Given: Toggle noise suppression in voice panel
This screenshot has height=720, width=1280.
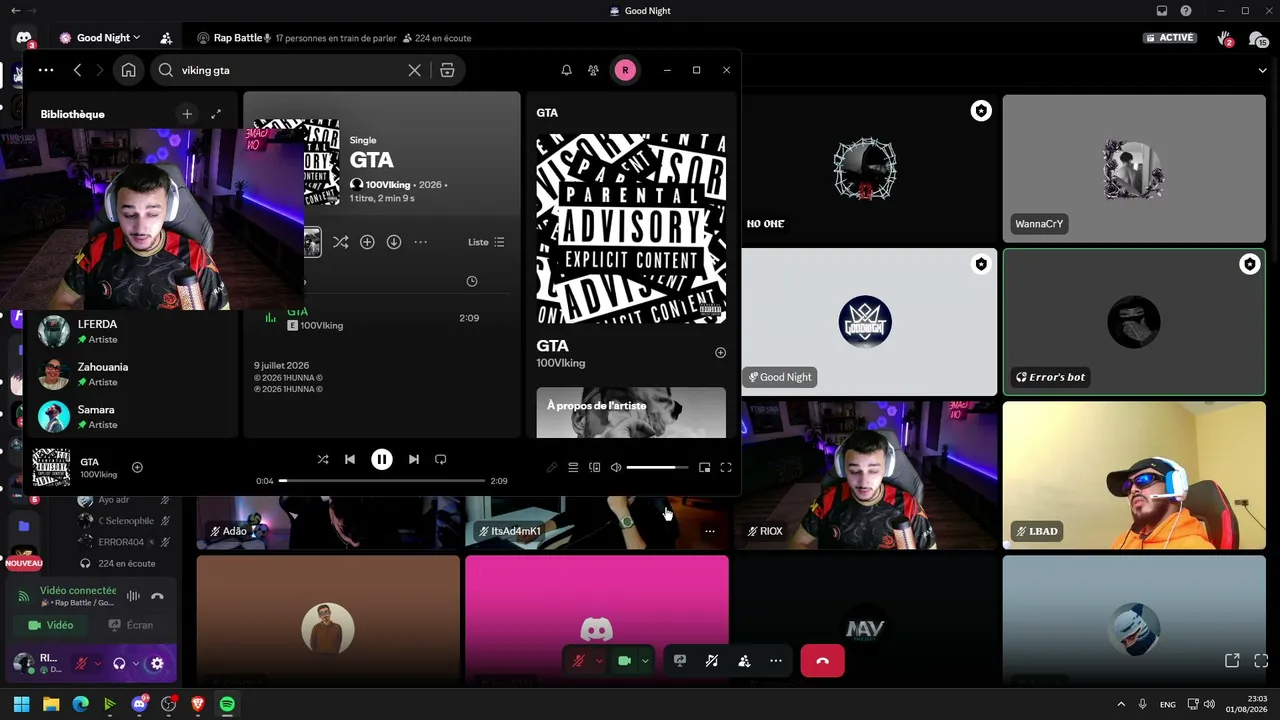Looking at the screenshot, I should [x=133, y=596].
